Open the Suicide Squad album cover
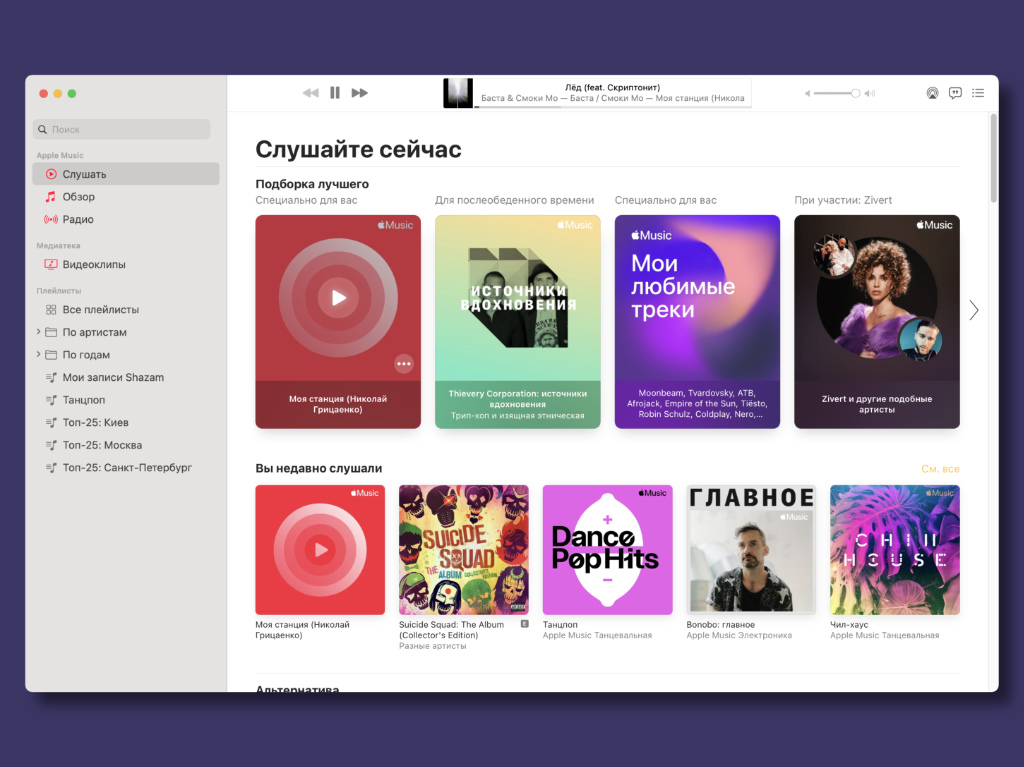The width and height of the screenshot is (1024, 767). pos(464,549)
